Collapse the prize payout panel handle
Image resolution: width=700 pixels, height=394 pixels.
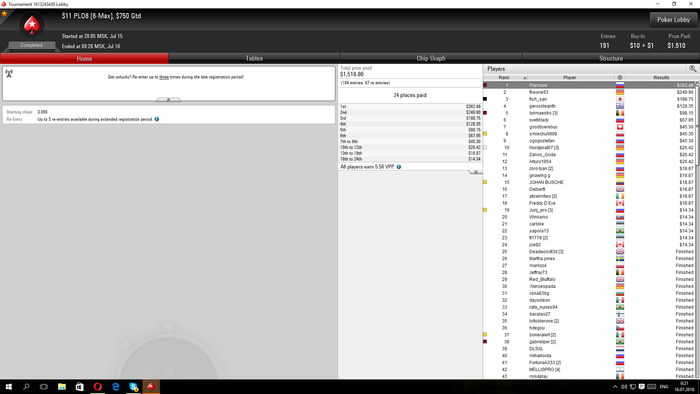pyautogui.click(x=475, y=172)
